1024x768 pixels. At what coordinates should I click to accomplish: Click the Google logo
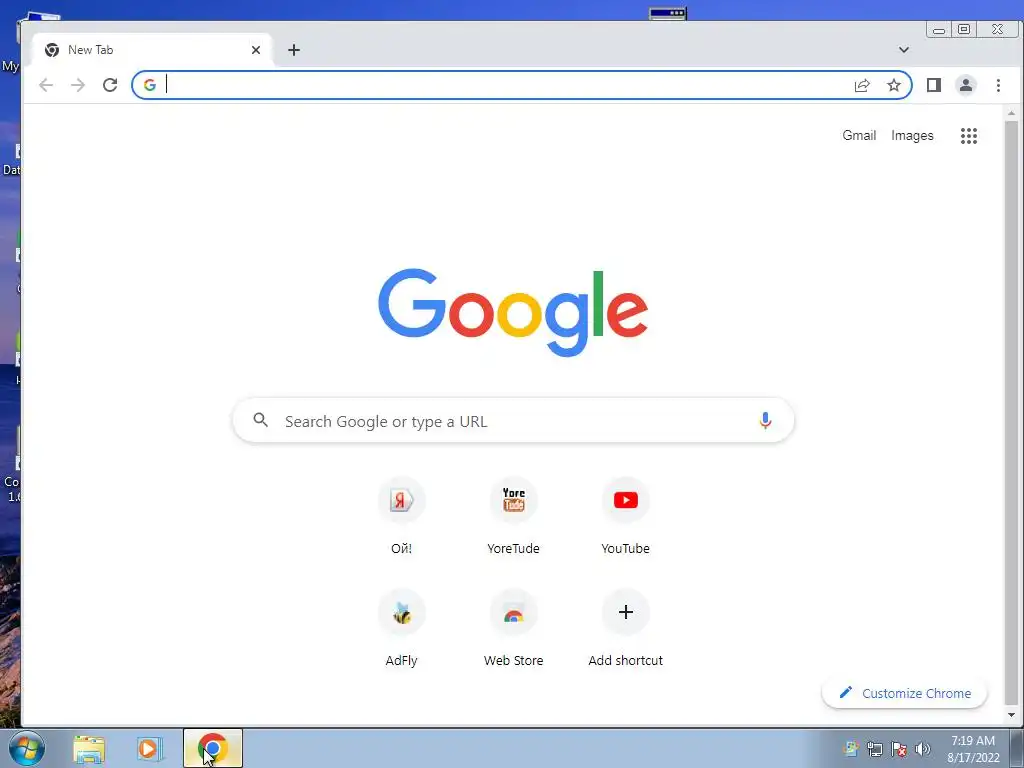513,312
